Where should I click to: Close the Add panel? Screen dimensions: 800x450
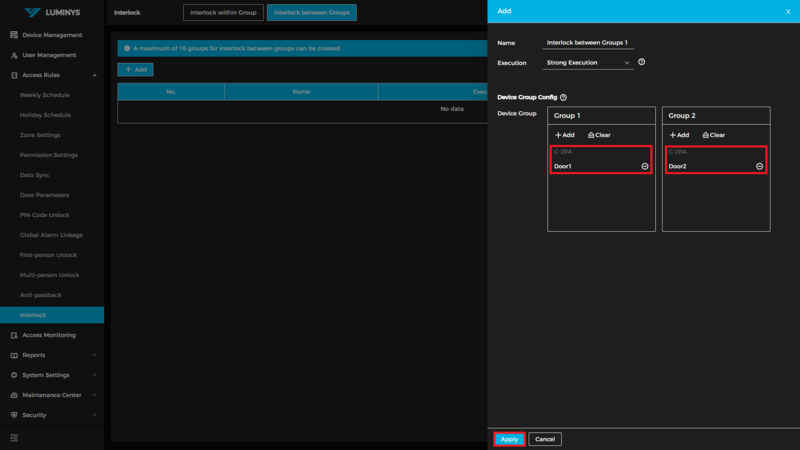click(x=787, y=12)
